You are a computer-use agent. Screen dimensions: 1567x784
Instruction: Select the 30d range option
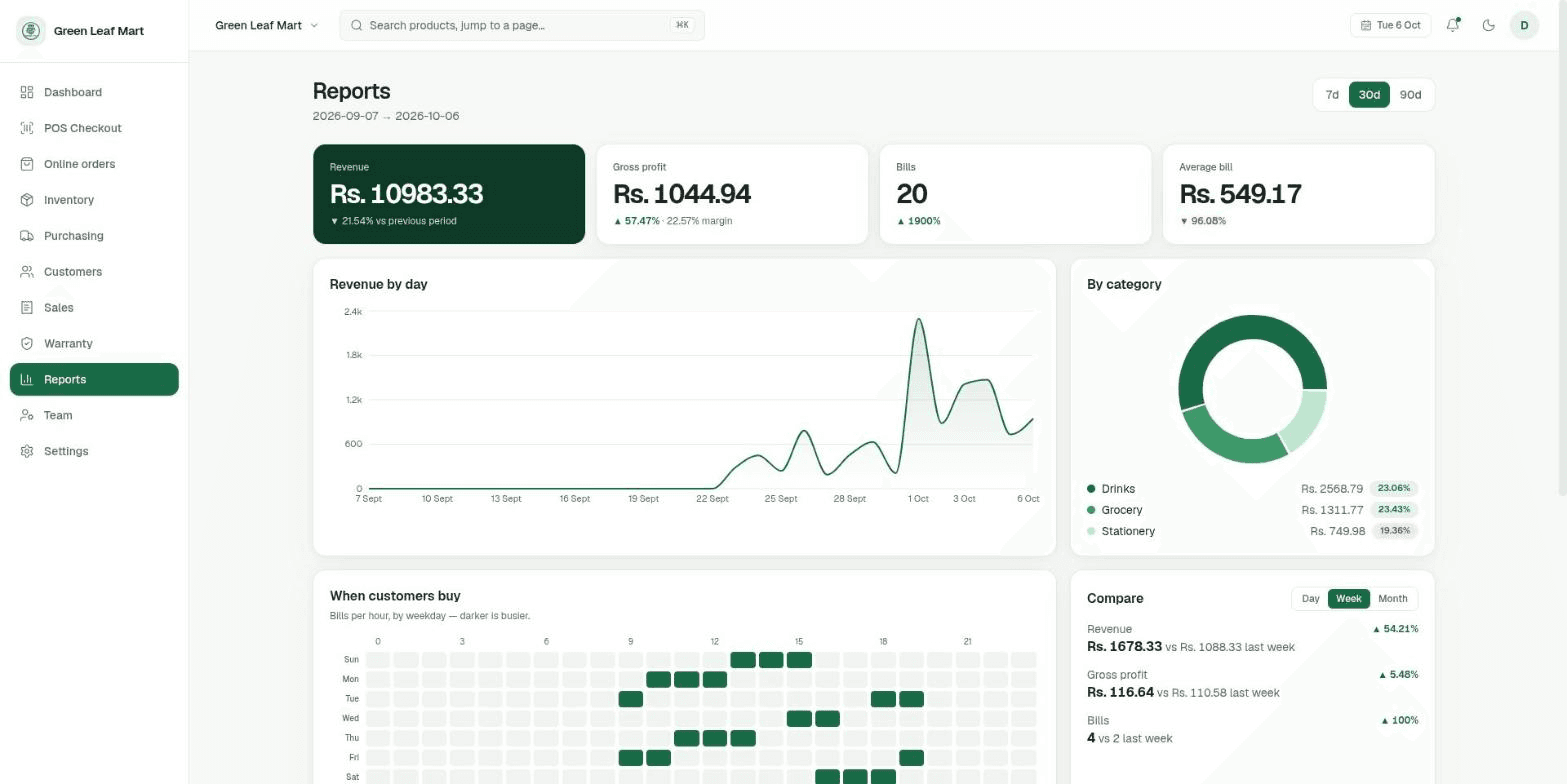point(1369,95)
